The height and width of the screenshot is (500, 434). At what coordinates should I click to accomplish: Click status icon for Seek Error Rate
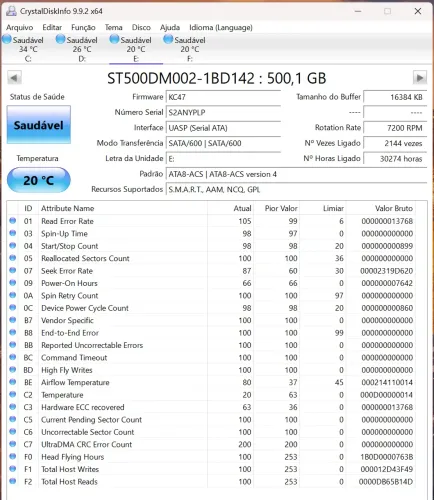[13, 270]
